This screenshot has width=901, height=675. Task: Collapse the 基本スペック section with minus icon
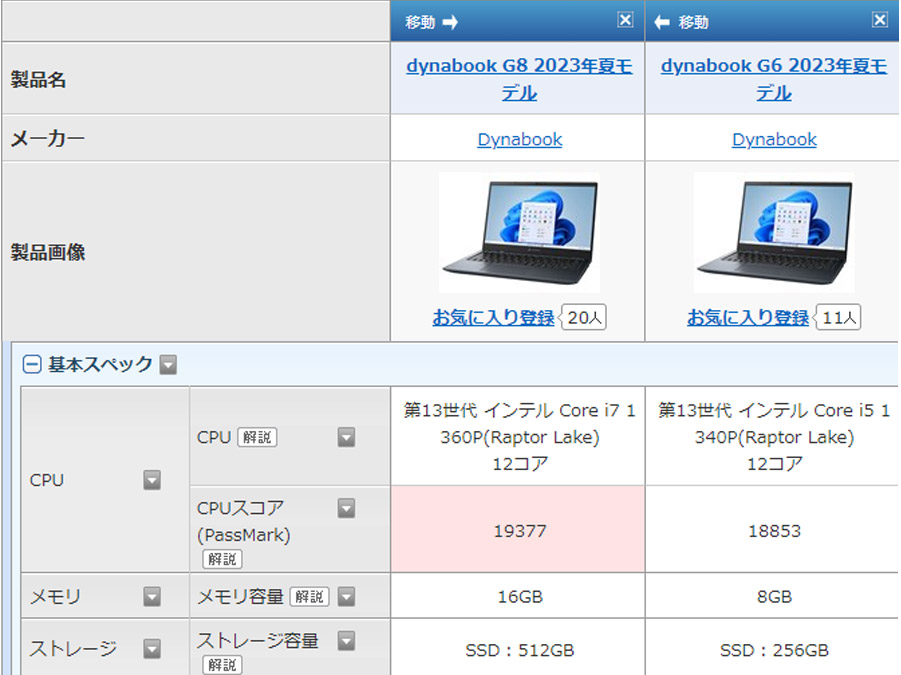(32, 364)
